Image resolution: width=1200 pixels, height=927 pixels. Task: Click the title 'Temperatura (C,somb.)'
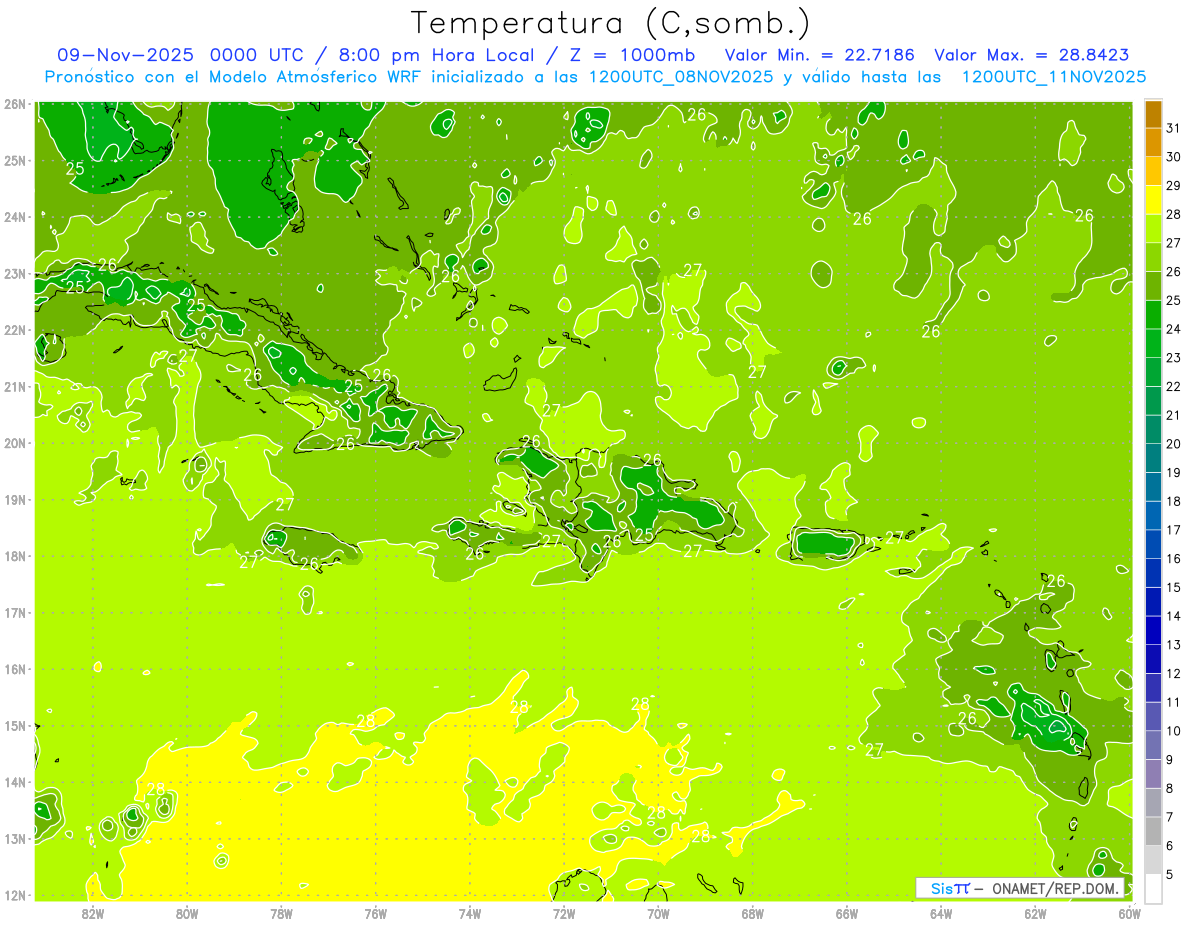[611, 24]
